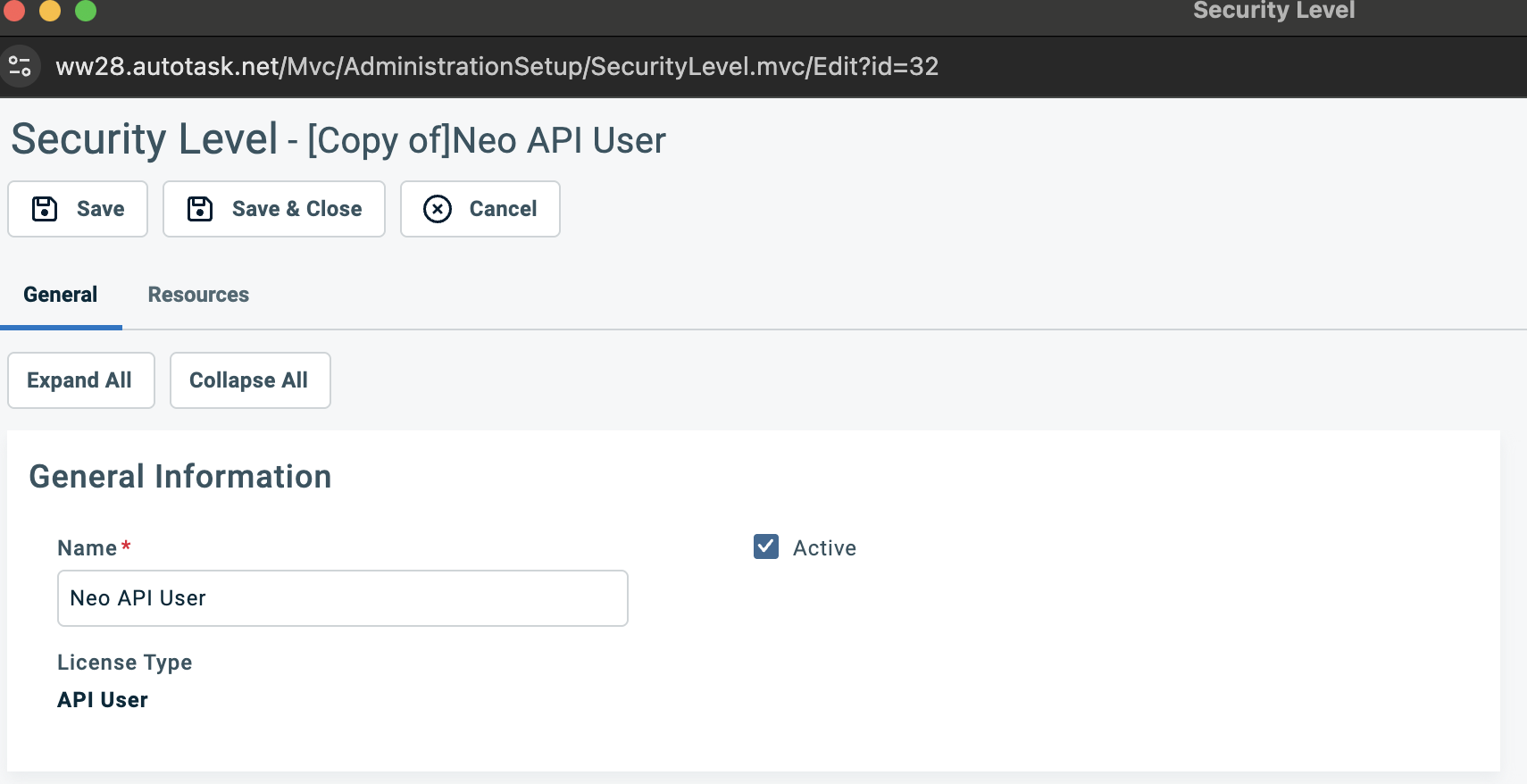
Task: Click the page title 'Security Level'
Action: pyautogui.click(x=145, y=139)
